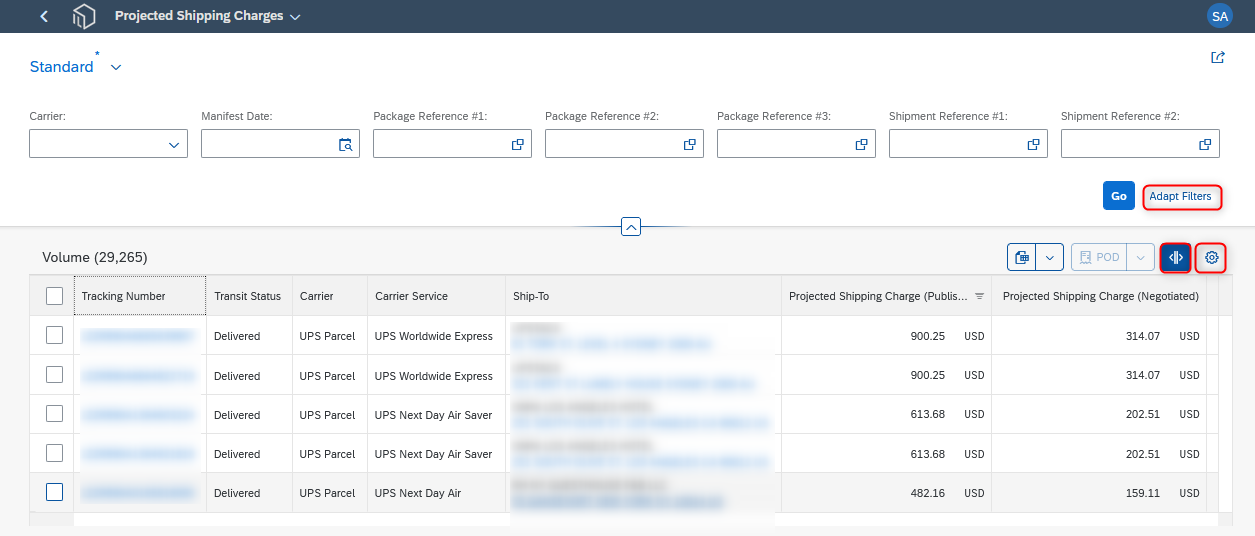Select second UPS Worldwide Express row checkbox
The width and height of the screenshot is (1255, 536).
tap(54, 374)
